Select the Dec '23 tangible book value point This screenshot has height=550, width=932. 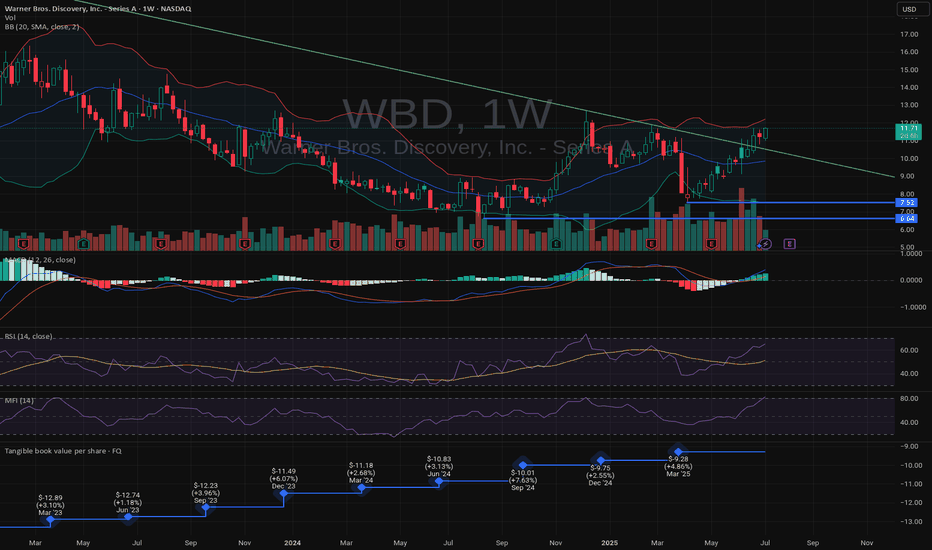tap(284, 494)
